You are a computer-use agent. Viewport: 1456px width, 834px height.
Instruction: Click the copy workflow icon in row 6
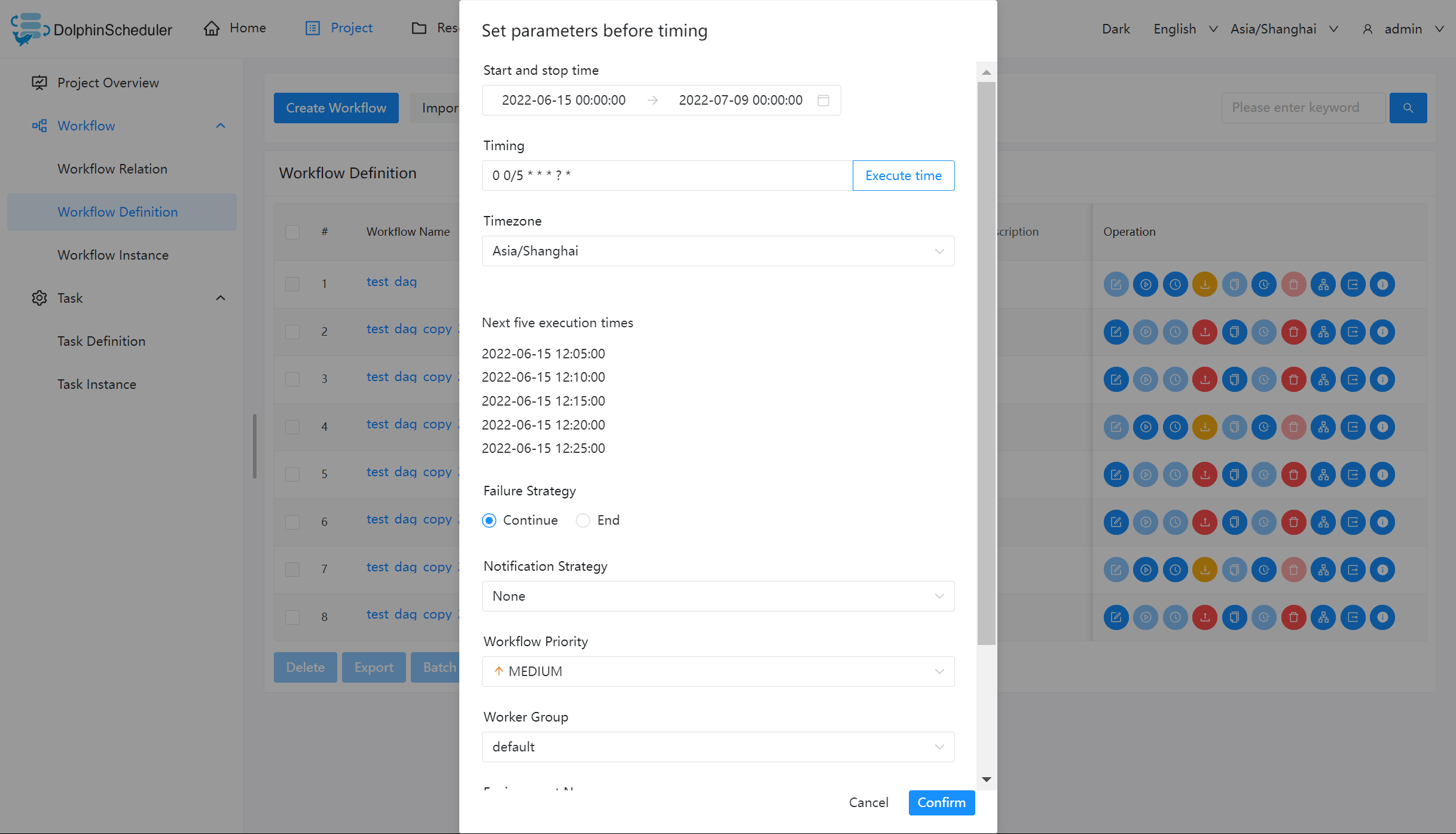click(1234, 522)
